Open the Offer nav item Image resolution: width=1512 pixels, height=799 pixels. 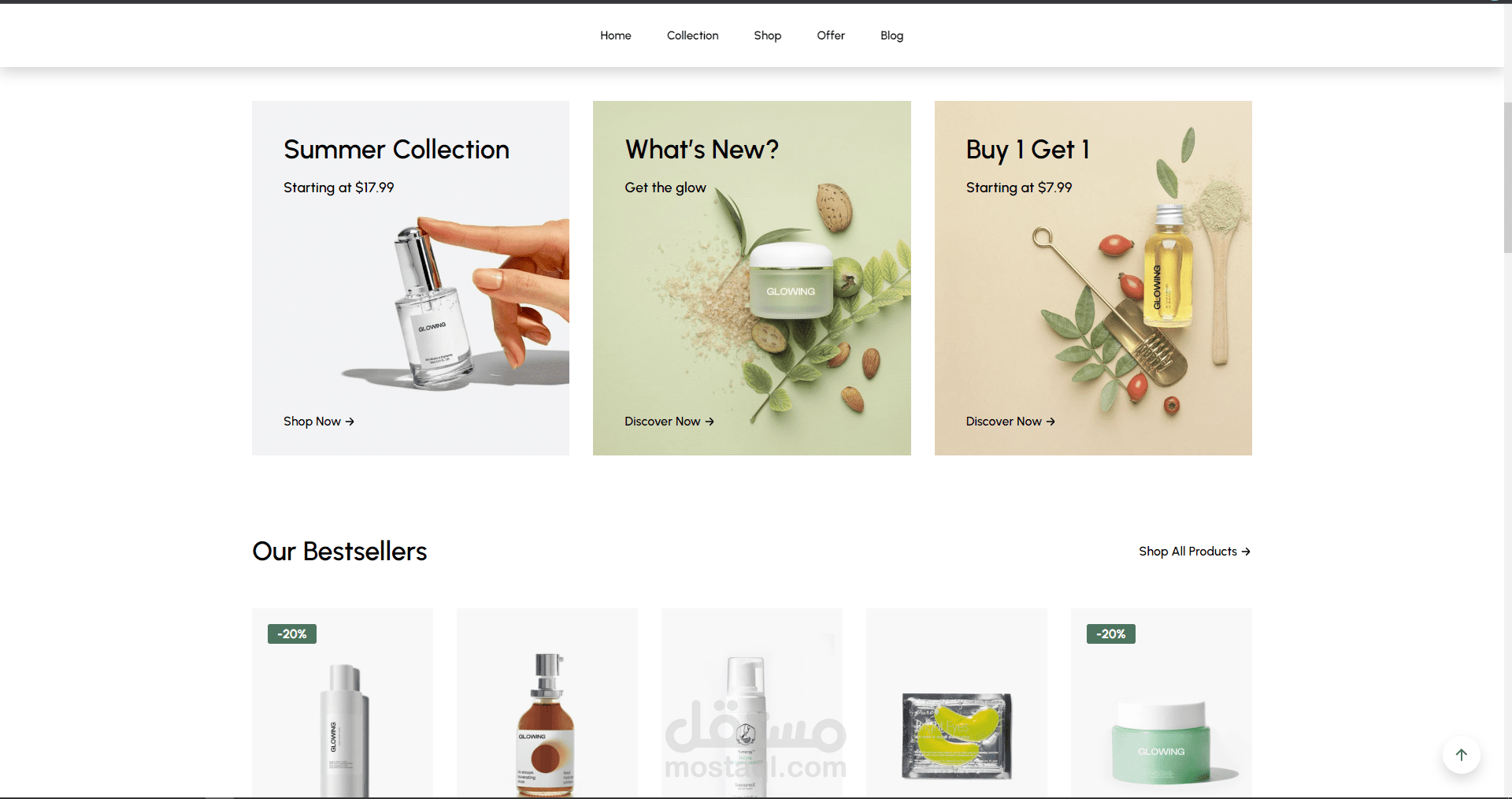pyautogui.click(x=831, y=35)
